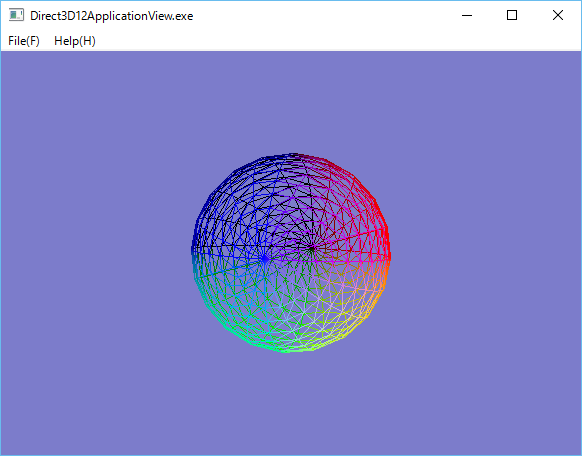Open the Help(H) menu
The image size is (582, 456).
pos(75,41)
